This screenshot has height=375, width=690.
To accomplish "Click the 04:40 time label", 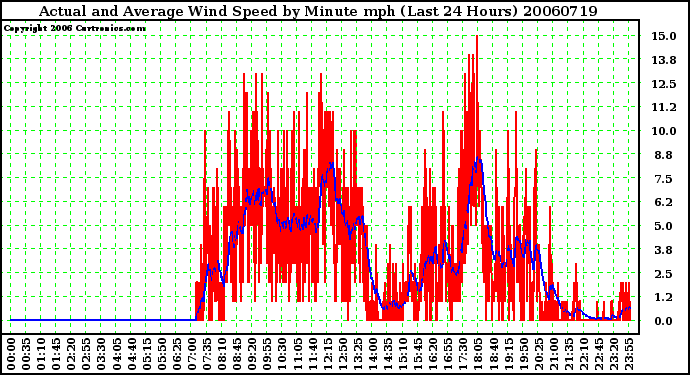I will click(132, 354).
